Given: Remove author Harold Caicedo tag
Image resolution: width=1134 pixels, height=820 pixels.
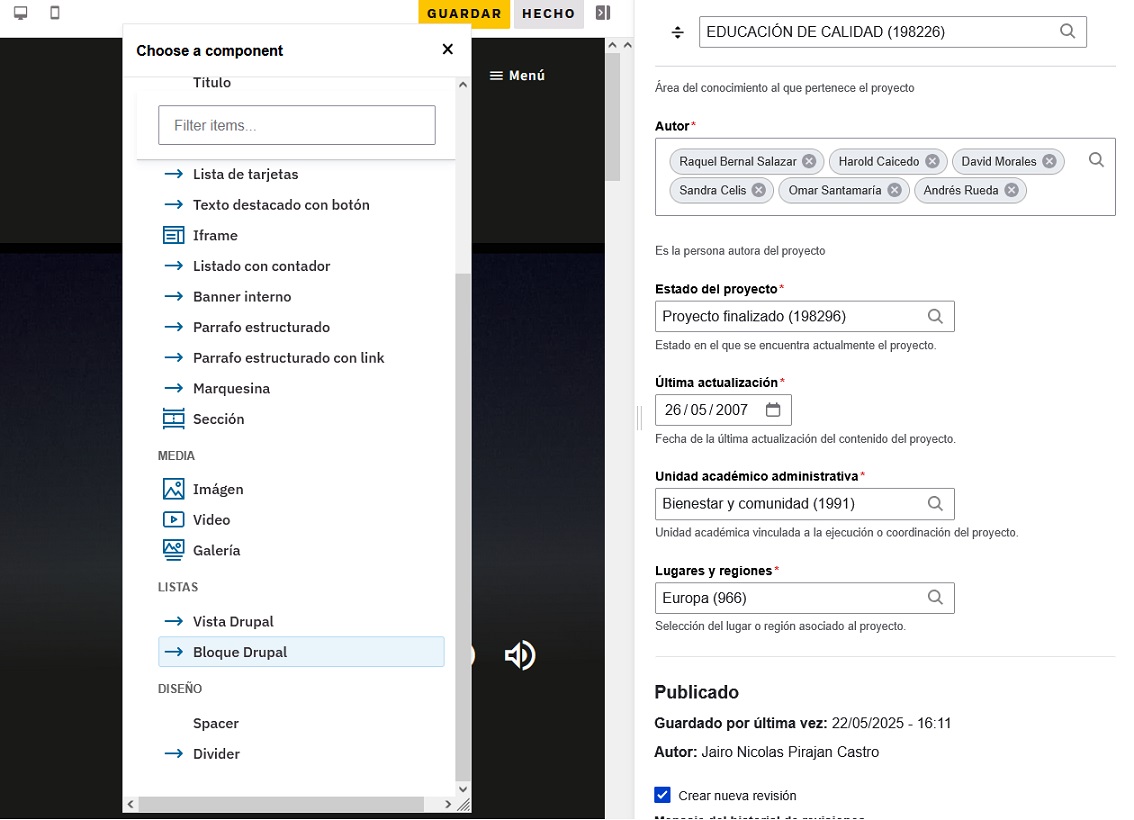Looking at the screenshot, I should (932, 161).
